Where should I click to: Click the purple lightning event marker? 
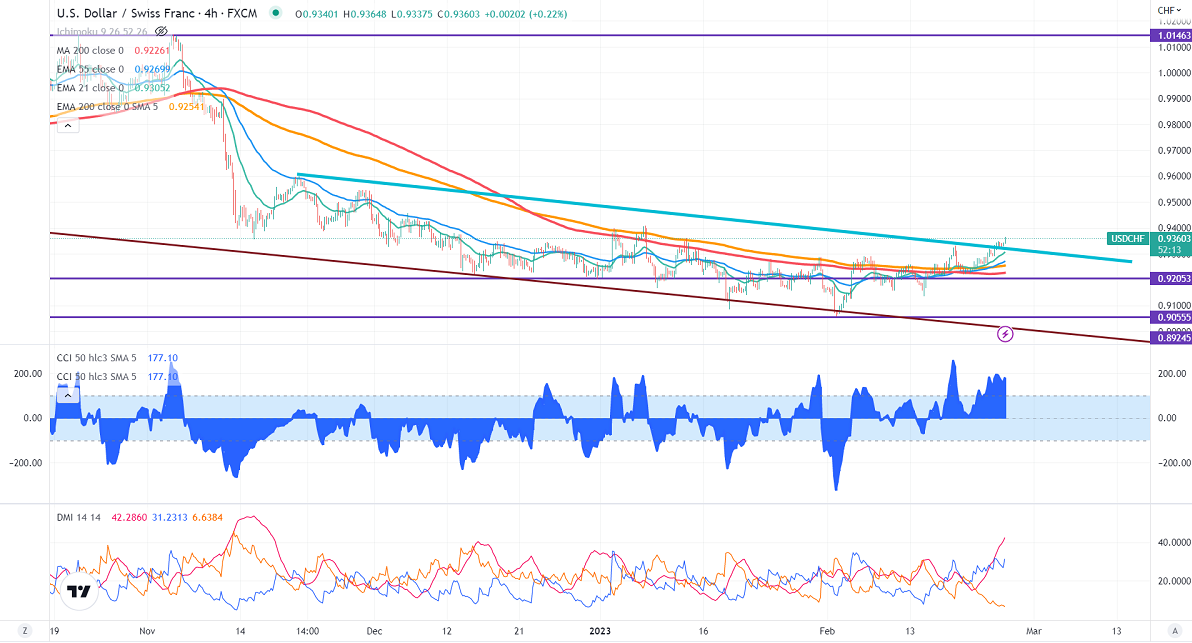pyautogui.click(x=1006, y=332)
